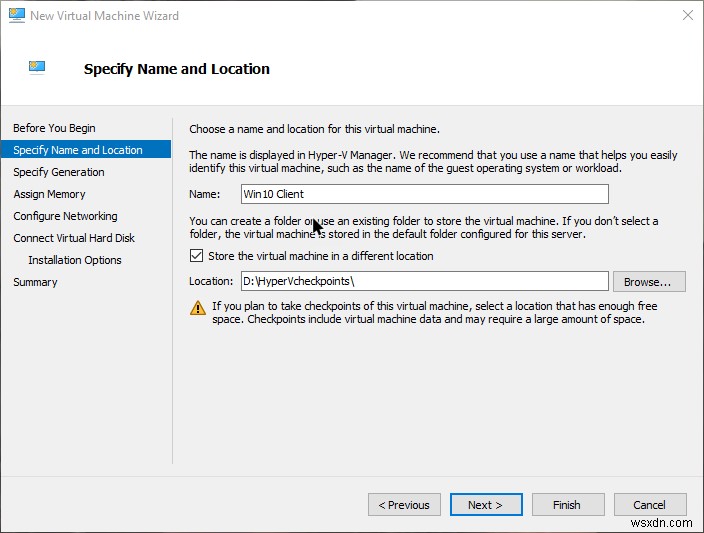Viewport: 704px width, 533px height.
Task: Jump to the Summary step
Action: [x=35, y=282]
